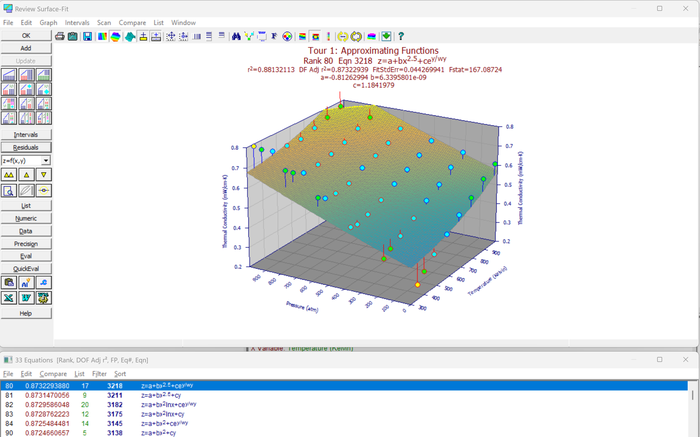Click the multicolored exclamation mark icon
Viewport: 700px width, 437px height.
(x=329, y=37)
